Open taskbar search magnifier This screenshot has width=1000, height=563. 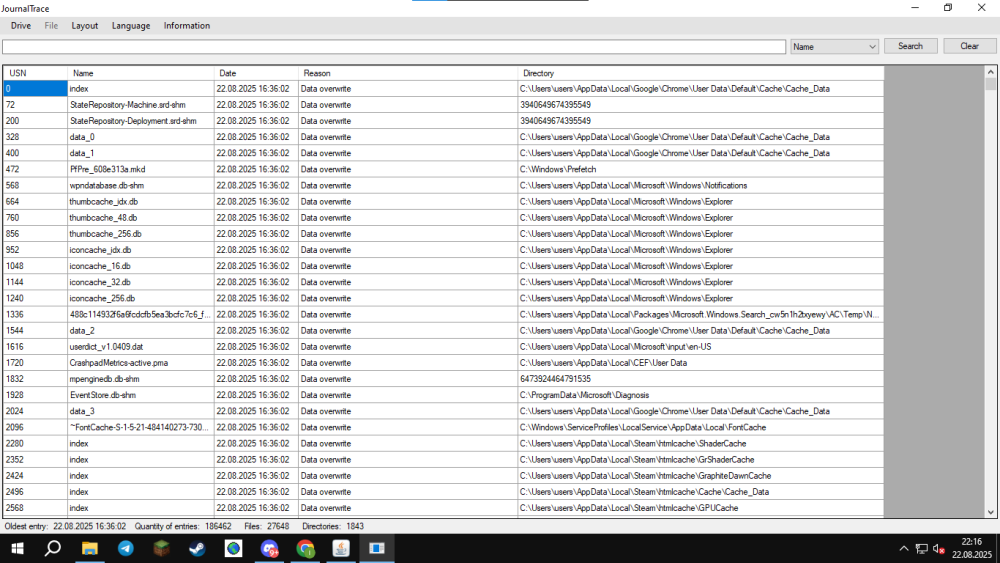(x=53, y=548)
